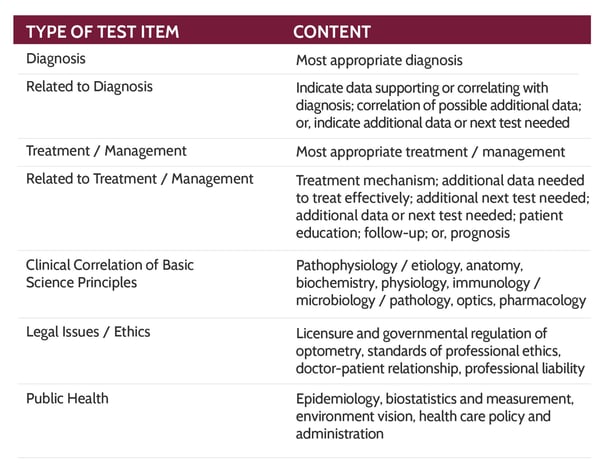Click 'doctor-patient relationship, professional liability' line
Screen dimensions: 600x471
(x=440, y=369)
